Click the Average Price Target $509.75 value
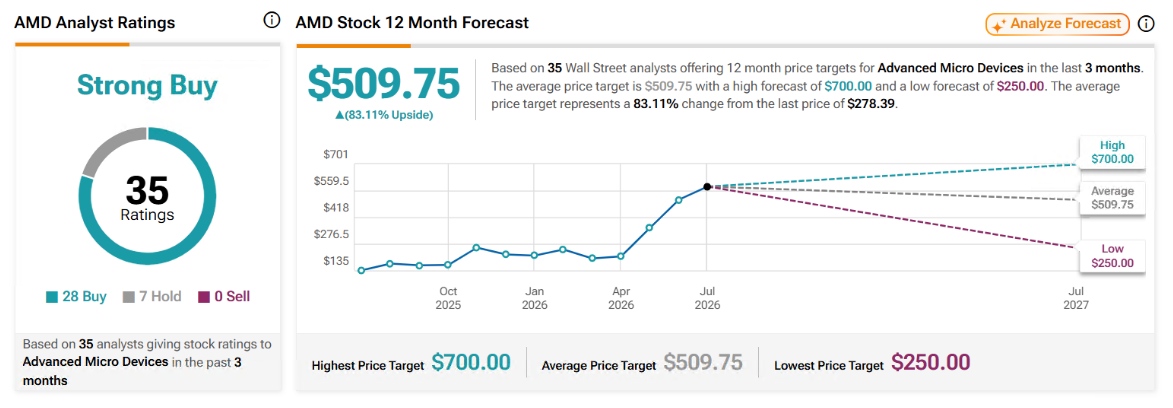This screenshot has width=1173, height=408. point(703,363)
